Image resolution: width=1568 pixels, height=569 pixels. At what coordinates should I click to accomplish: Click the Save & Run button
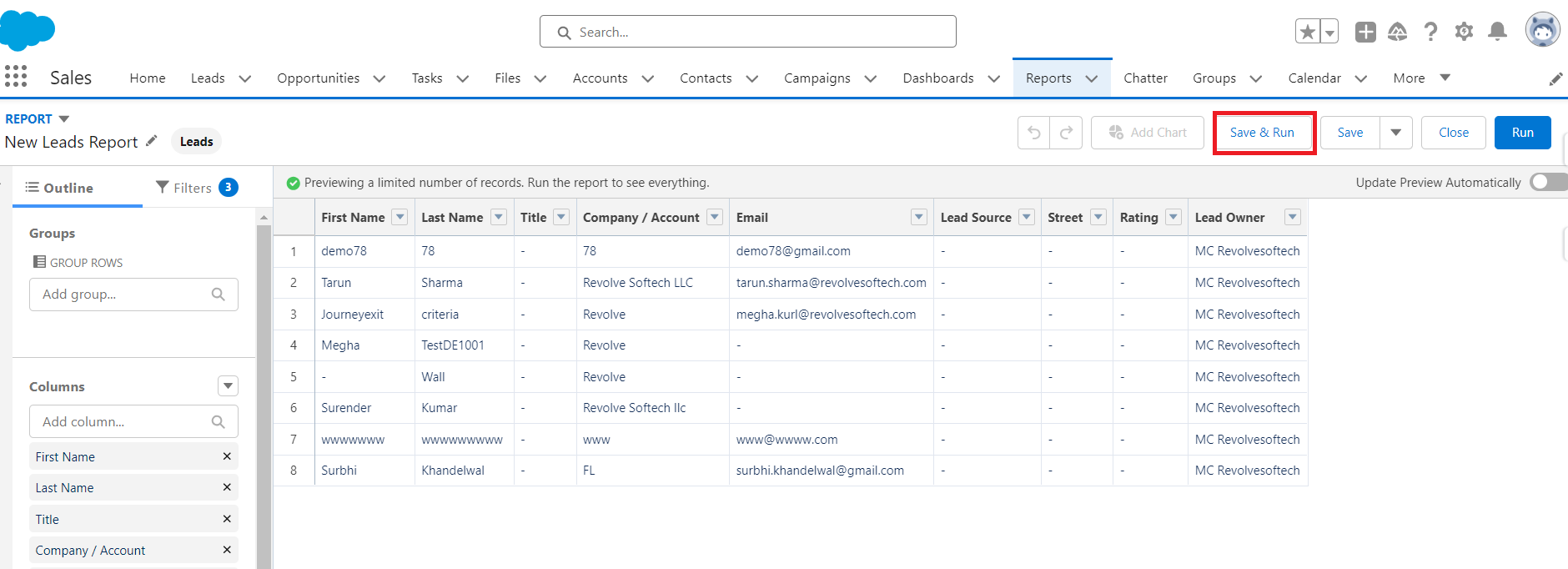click(x=1262, y=133)
